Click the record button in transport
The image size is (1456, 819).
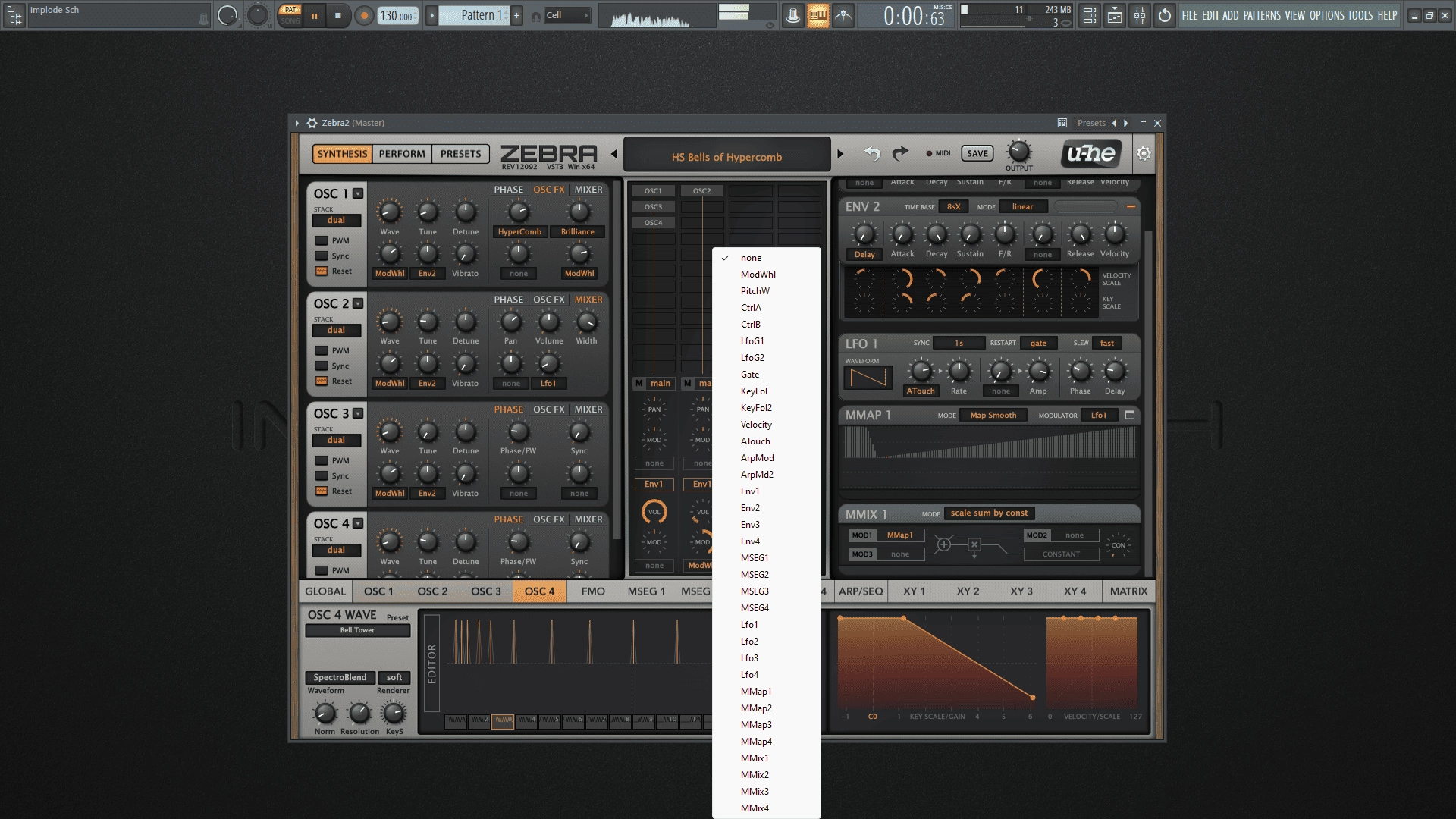364,15
